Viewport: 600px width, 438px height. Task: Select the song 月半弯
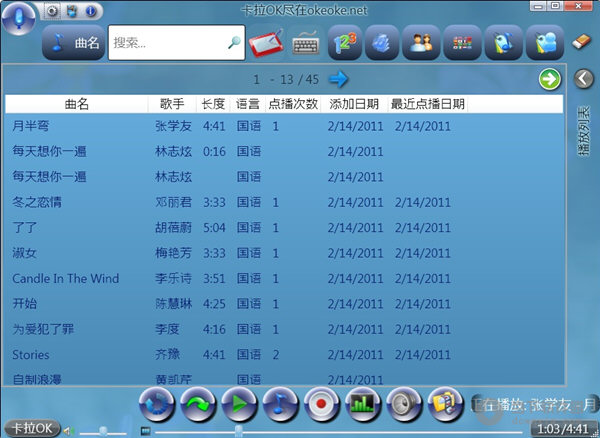(x=31, y=126)
